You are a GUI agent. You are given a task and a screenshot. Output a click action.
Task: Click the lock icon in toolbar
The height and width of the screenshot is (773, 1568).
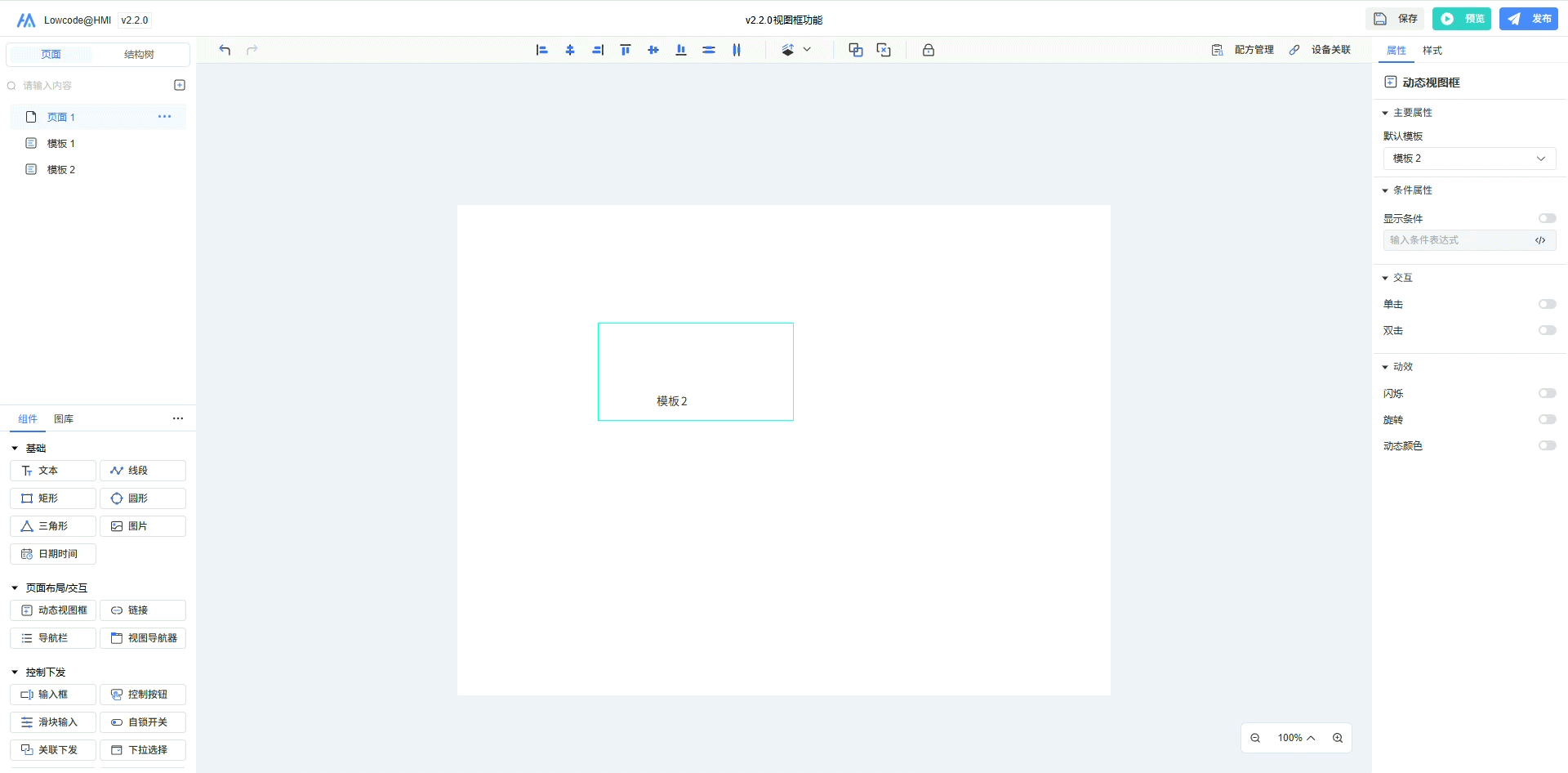tap(929, 50)
